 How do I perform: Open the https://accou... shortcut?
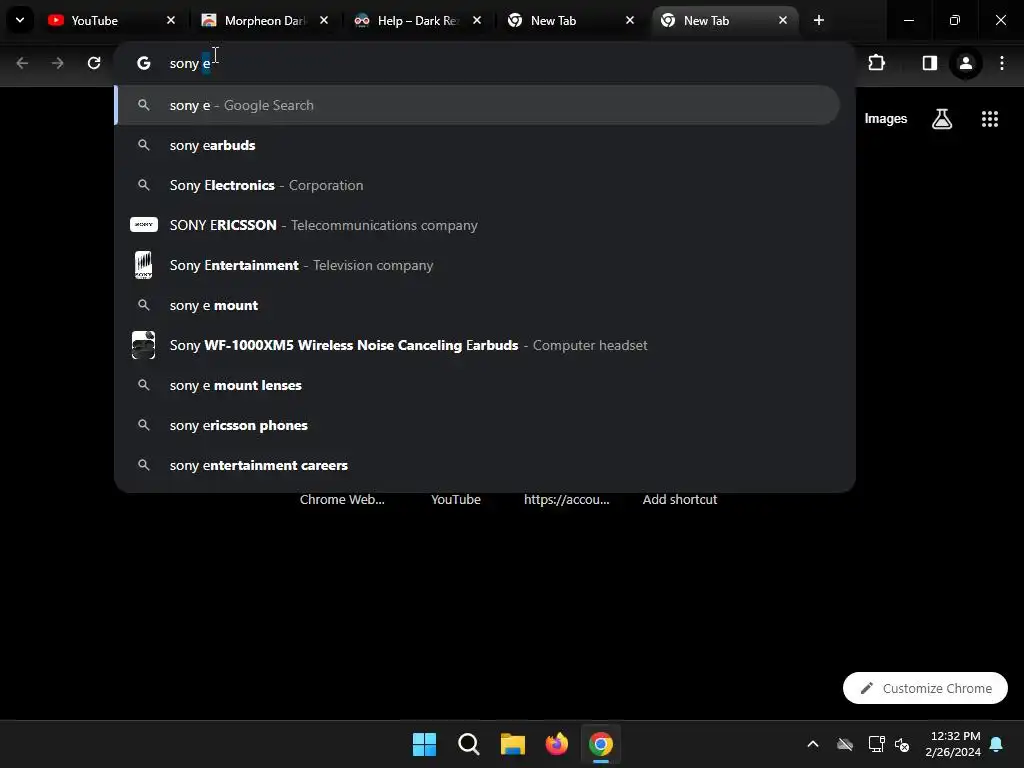[x=567, y=500]
